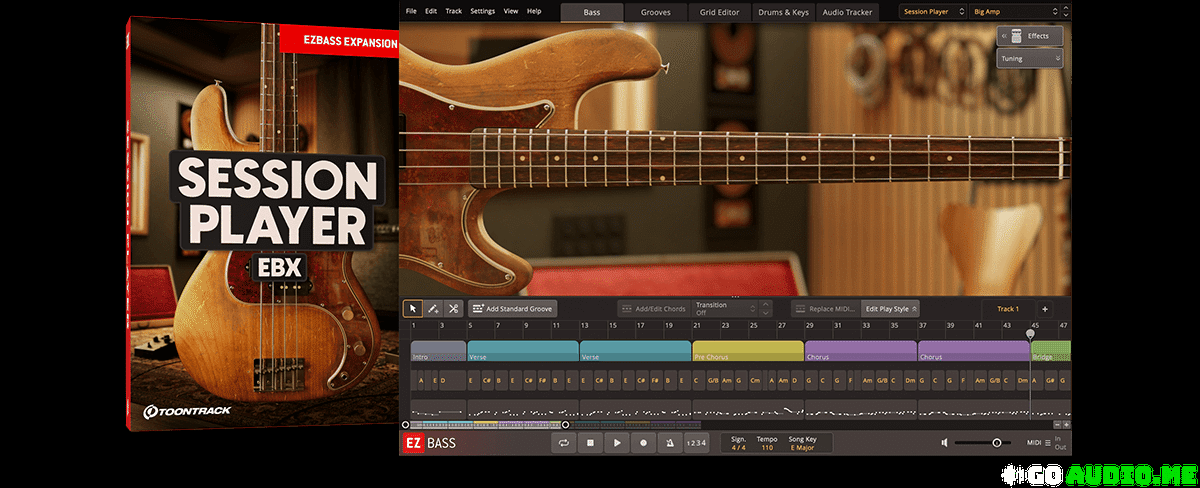Screen dimensions: 1200x488
Task: Open the Settings menu
Action: point(482,11)
